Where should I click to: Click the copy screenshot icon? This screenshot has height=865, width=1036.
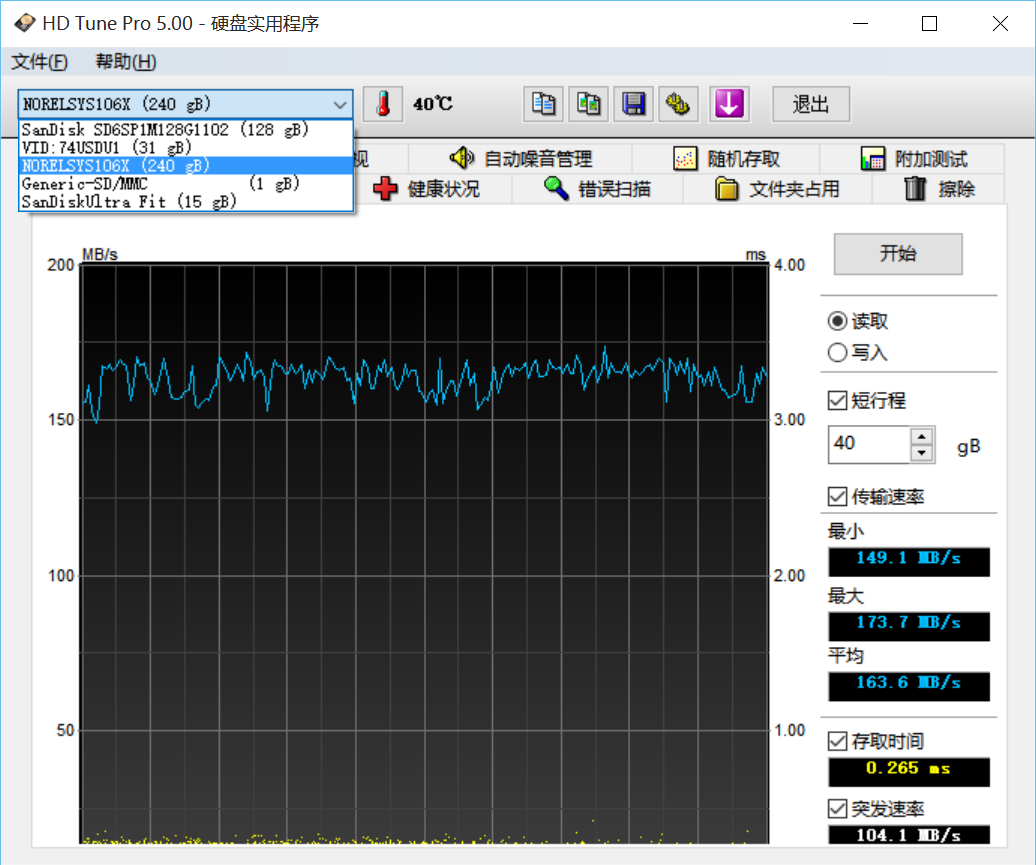(x=588, y=104)
